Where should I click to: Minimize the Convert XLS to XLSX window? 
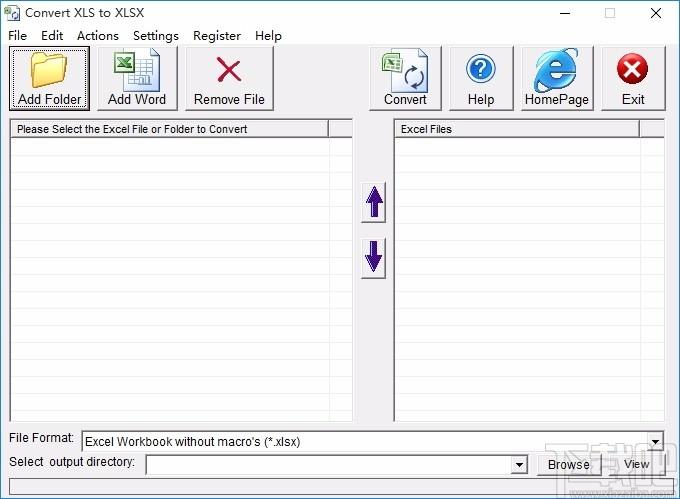pos(565,13)
